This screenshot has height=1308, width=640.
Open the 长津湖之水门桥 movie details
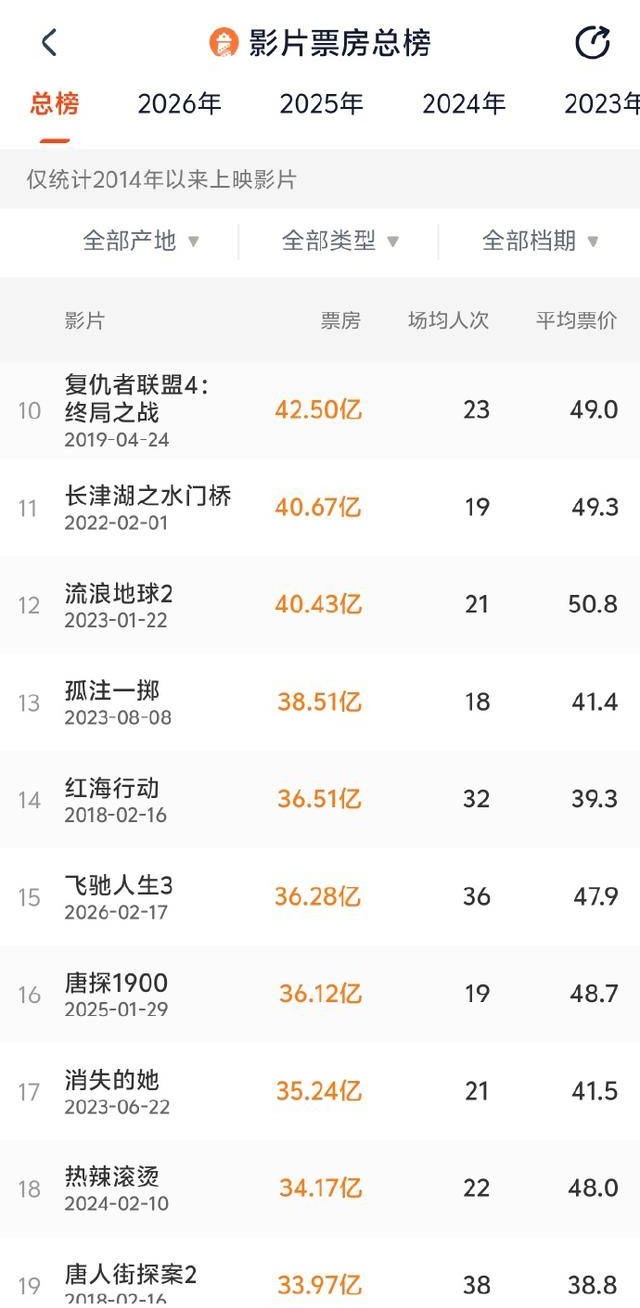pyautogui.click(x=148, y=496)
